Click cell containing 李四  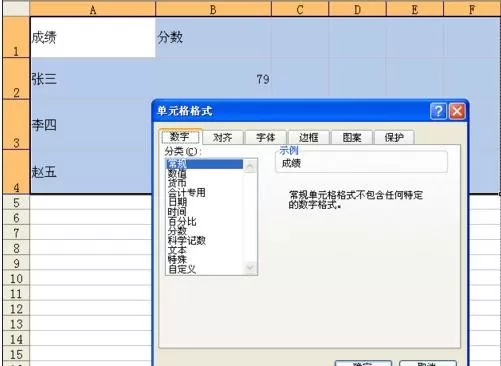coord(91,125)
